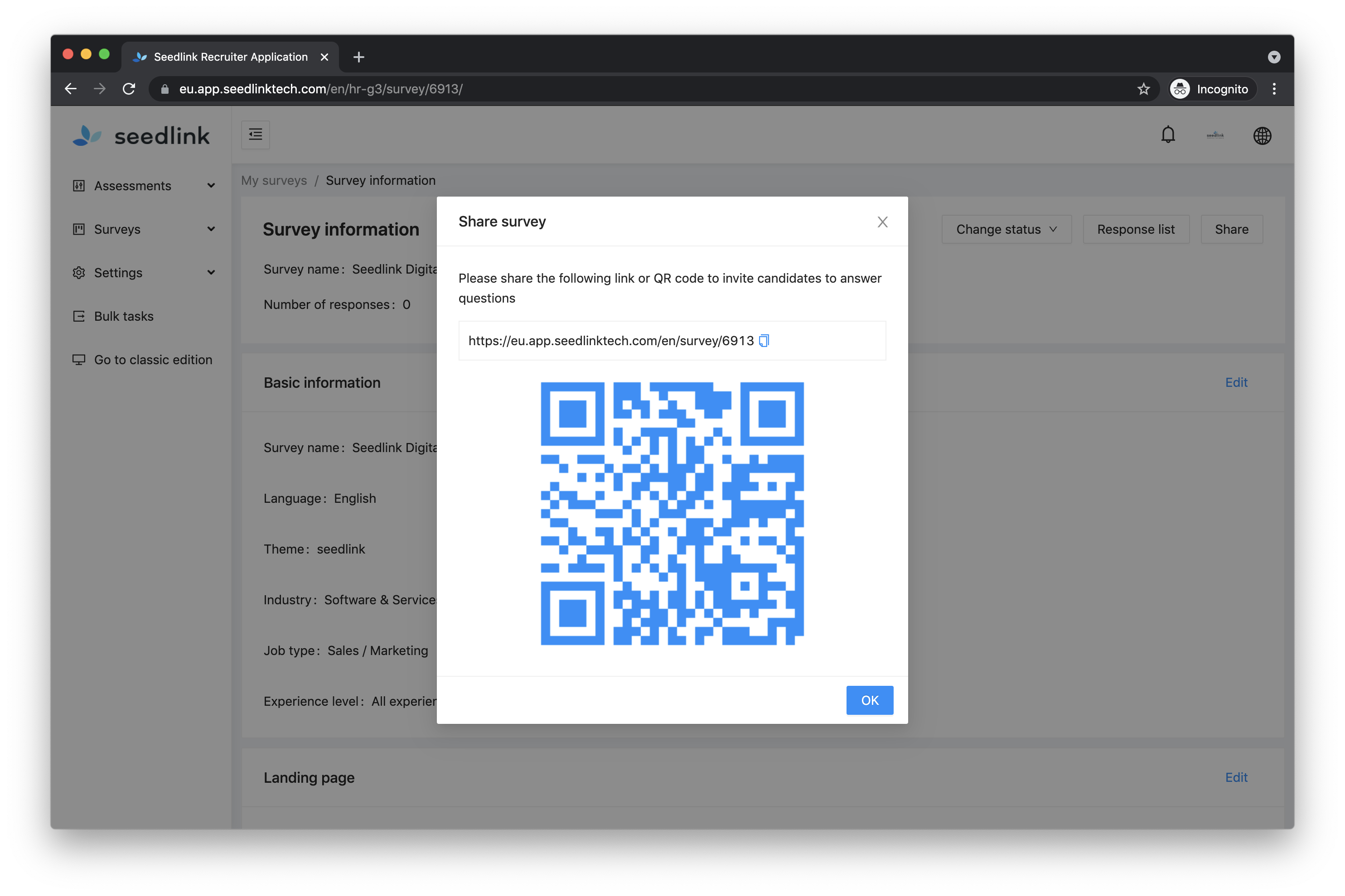Viewport: 1345px width, 896px height.
Task: Close the Seedlink Recruiter Application tab
Action: pyautogui.click(x=324, y=57)
